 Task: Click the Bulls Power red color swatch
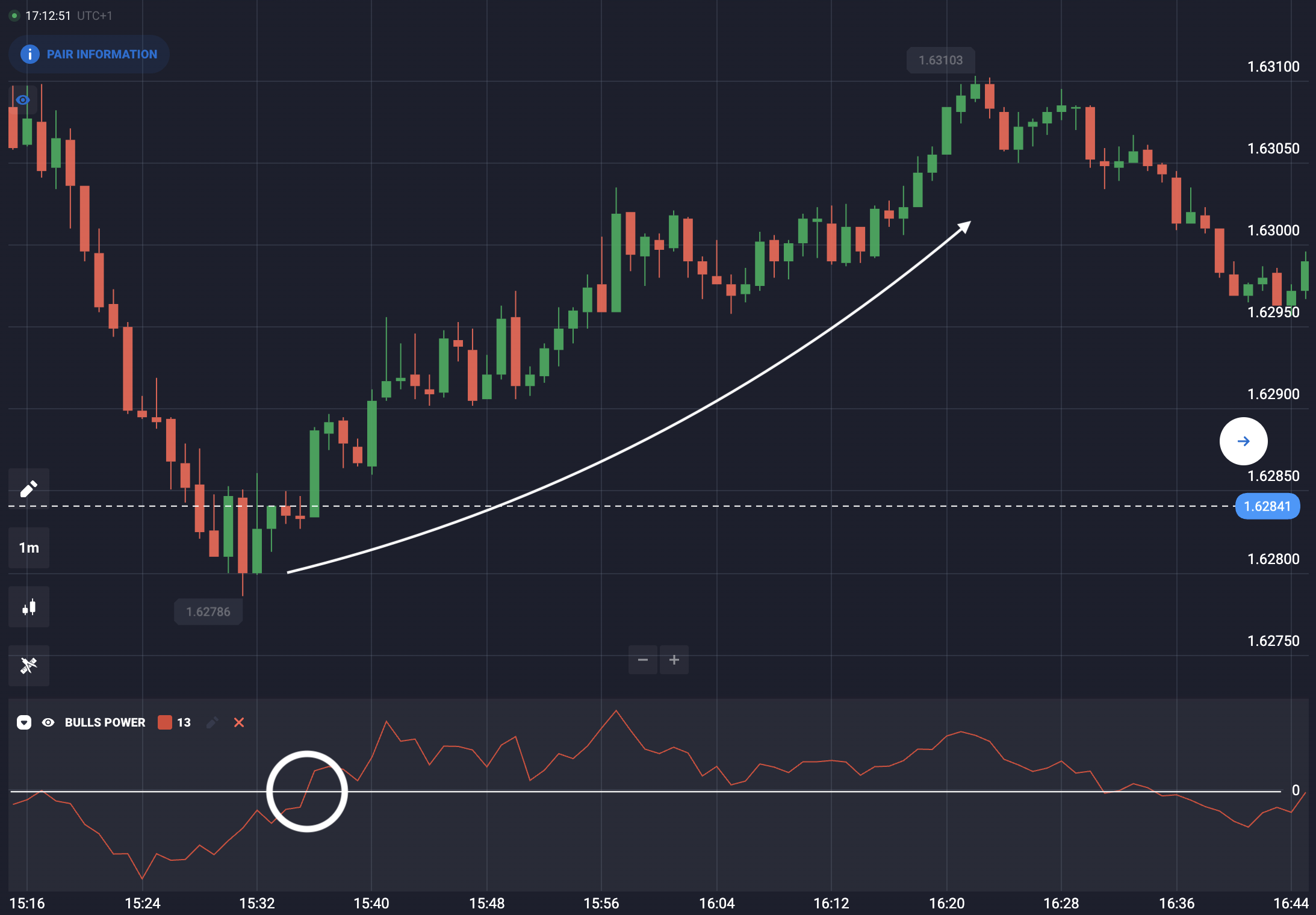165,722
